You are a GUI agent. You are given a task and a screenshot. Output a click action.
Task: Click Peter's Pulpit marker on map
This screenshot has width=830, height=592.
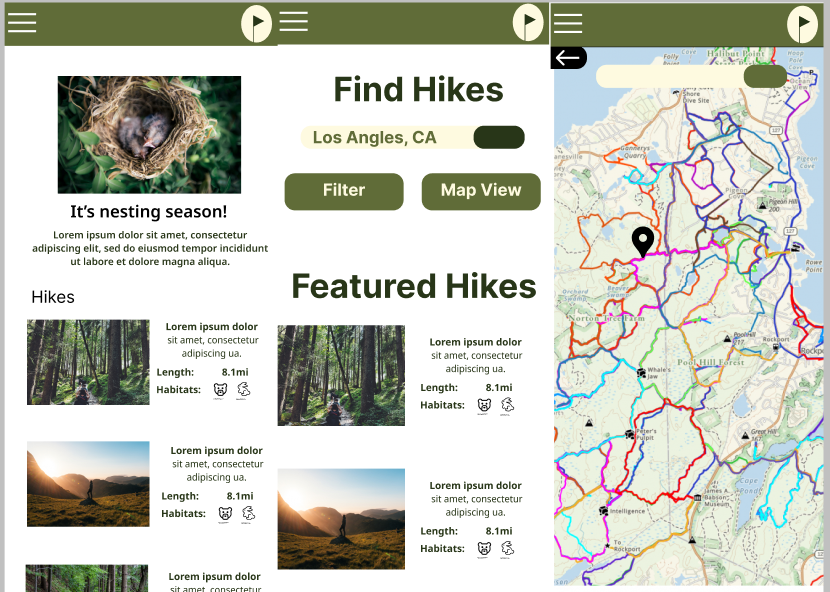tap(629, 434)
